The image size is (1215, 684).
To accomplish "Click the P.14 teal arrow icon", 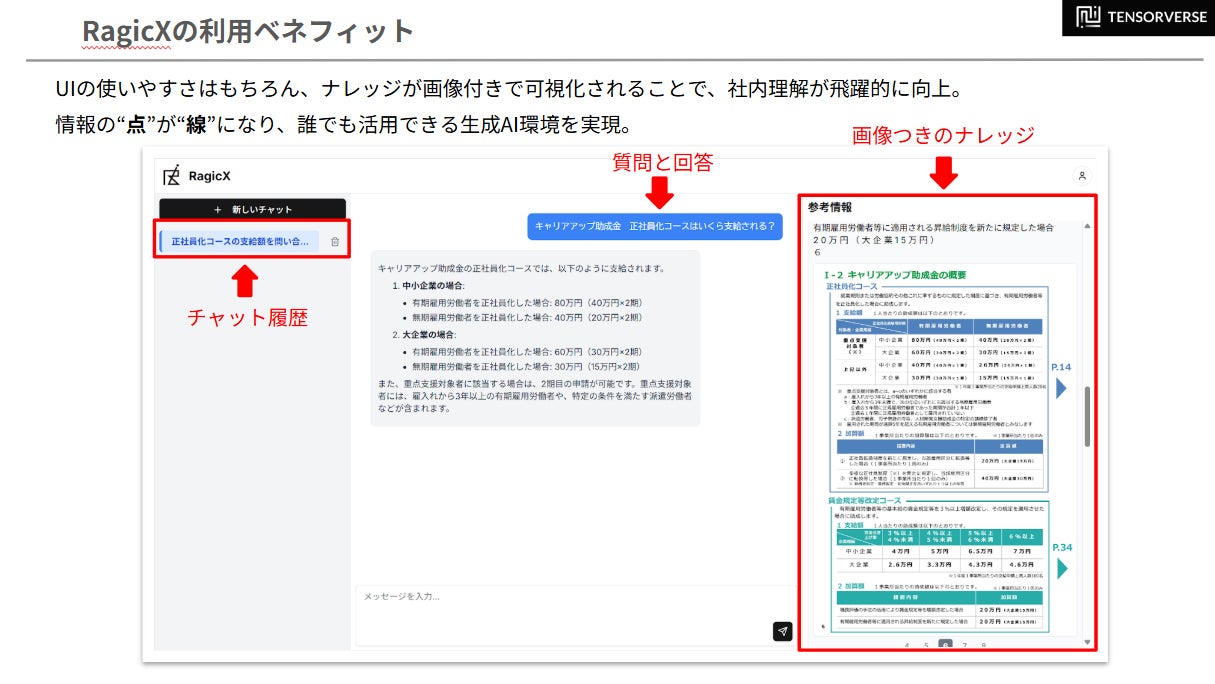I will coord(1061,387).
